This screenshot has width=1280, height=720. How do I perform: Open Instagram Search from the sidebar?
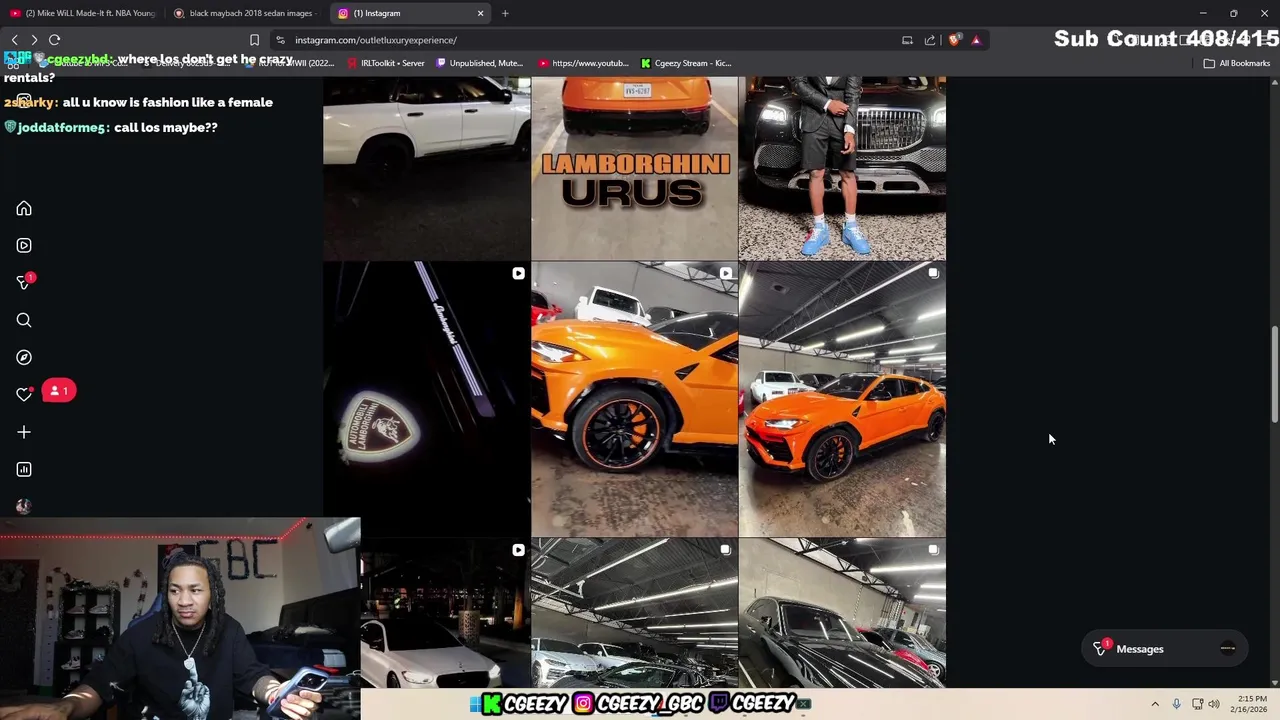24,320
